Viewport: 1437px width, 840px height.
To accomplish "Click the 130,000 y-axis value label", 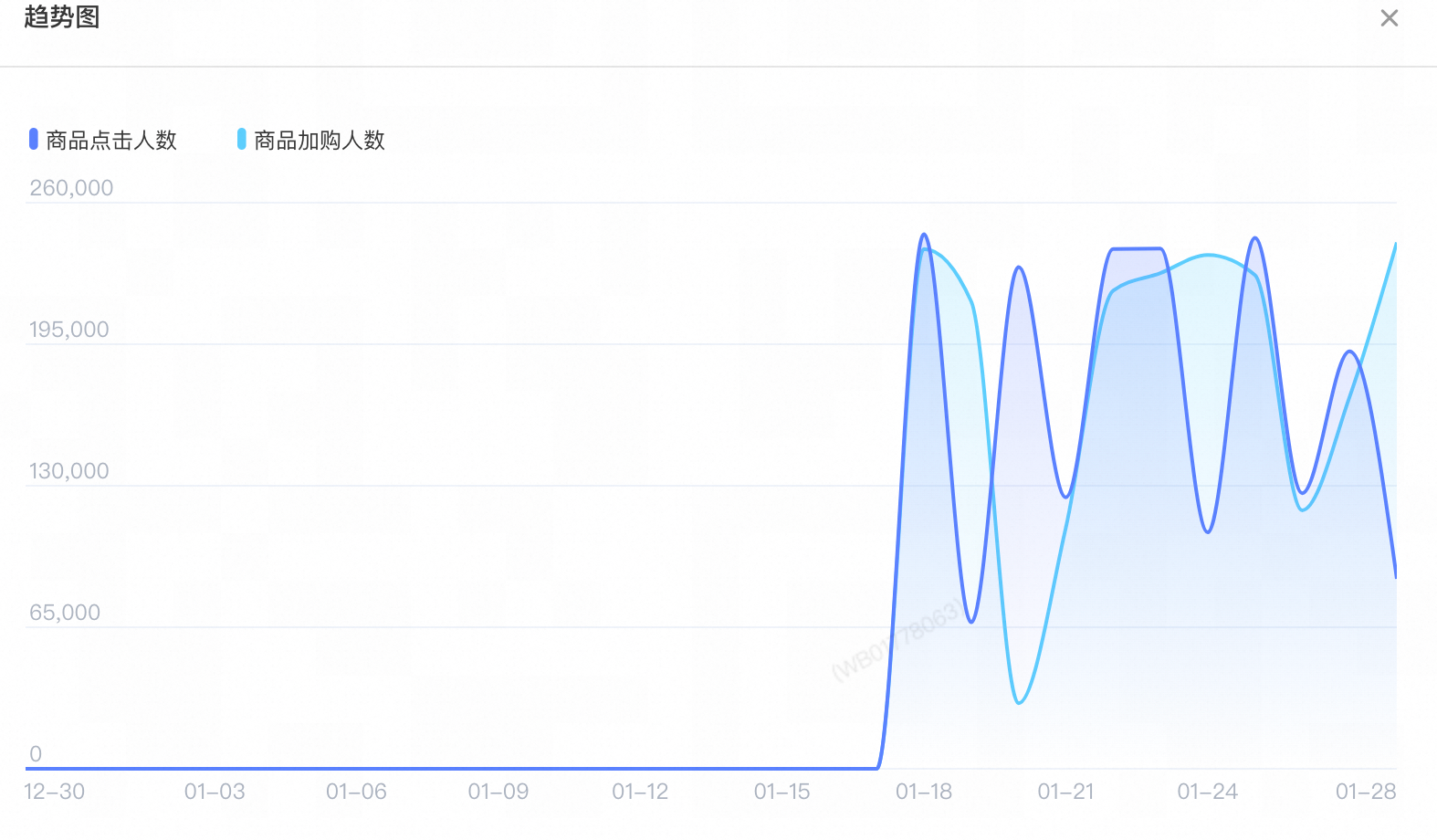I will pos(69,471).
